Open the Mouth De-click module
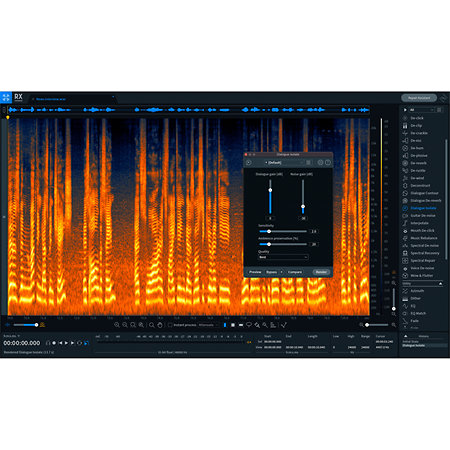 pos(419,231)
